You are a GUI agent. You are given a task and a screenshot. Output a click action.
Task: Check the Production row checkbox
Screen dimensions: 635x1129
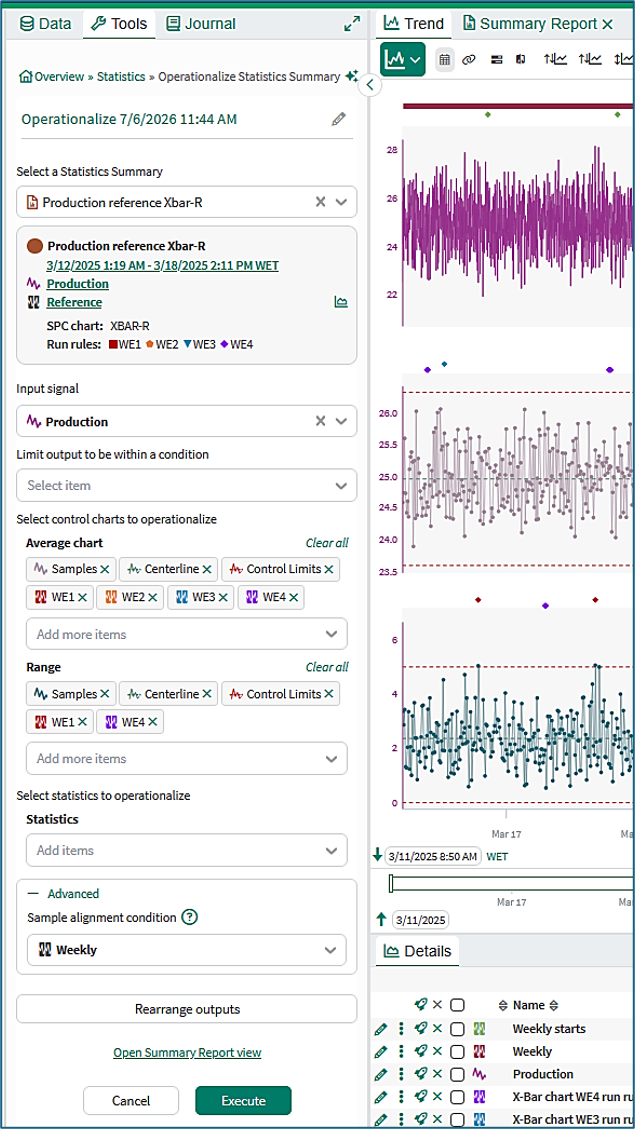[457, 1074]
